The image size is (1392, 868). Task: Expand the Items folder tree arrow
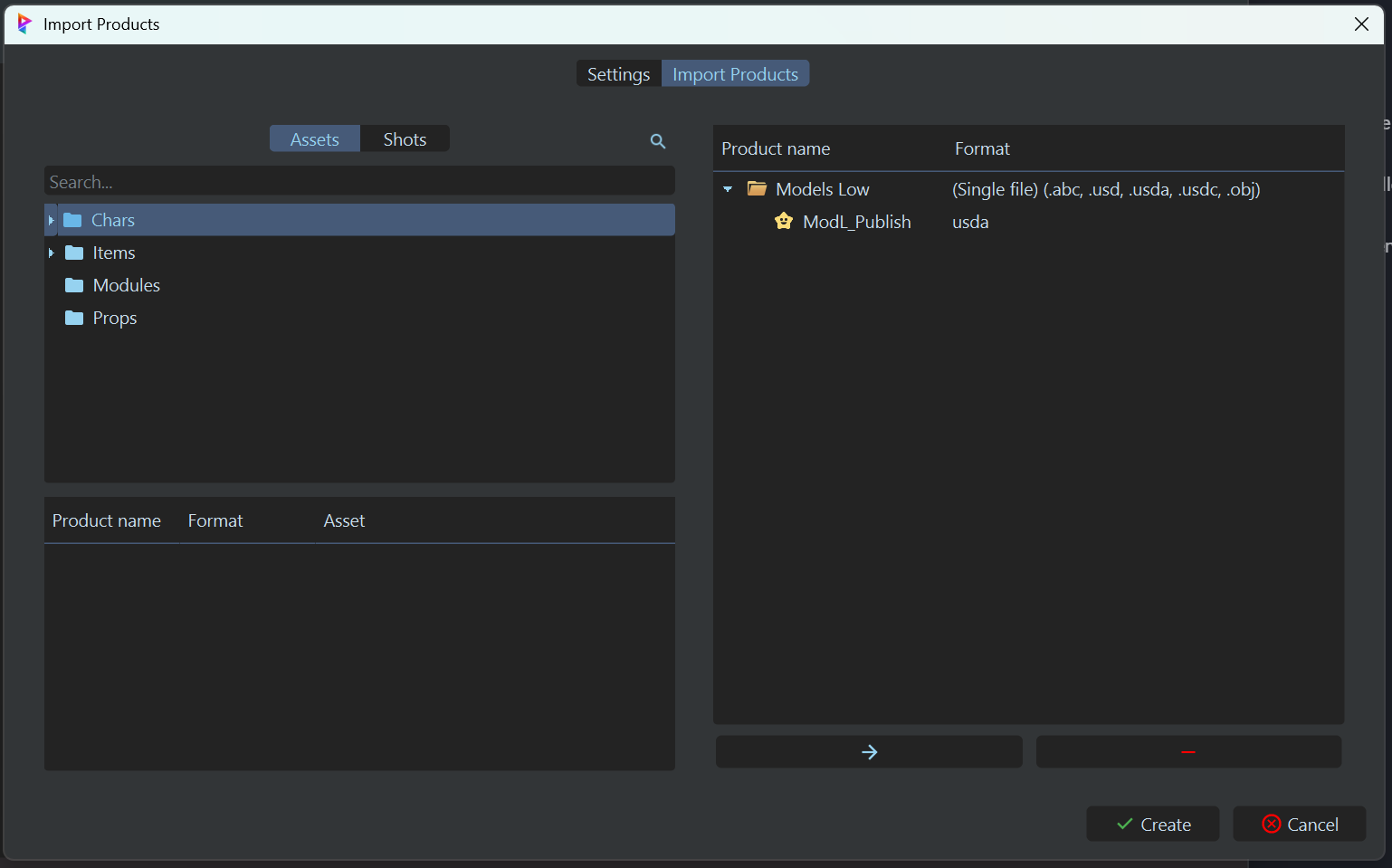pos(52,253)
